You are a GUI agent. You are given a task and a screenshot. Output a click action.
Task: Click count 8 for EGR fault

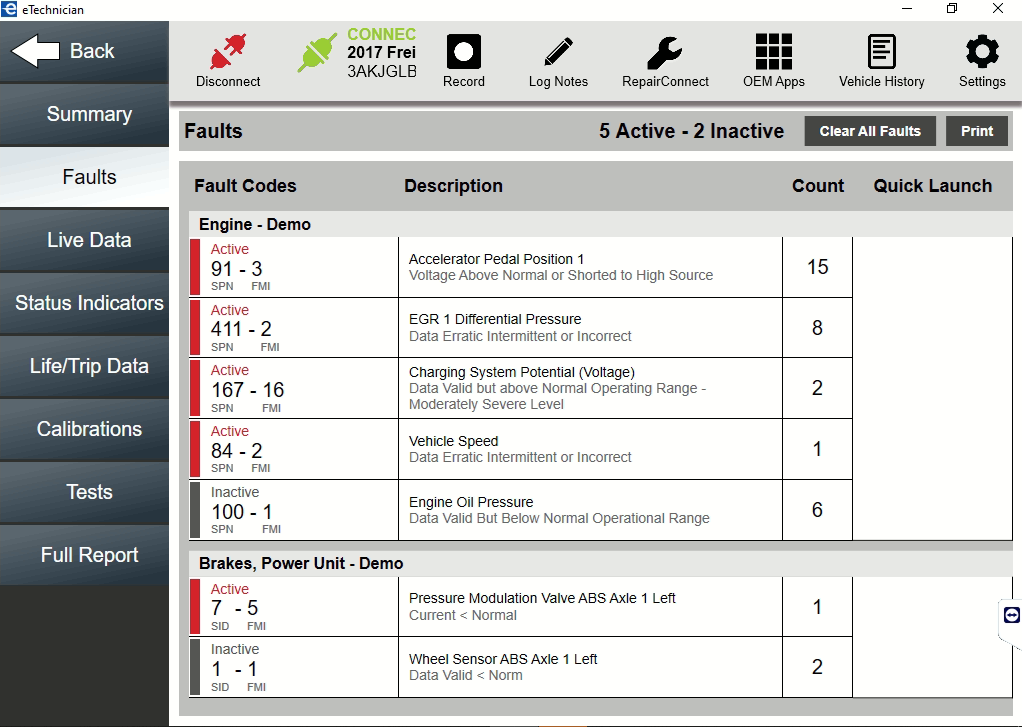(x=817, y=327)
